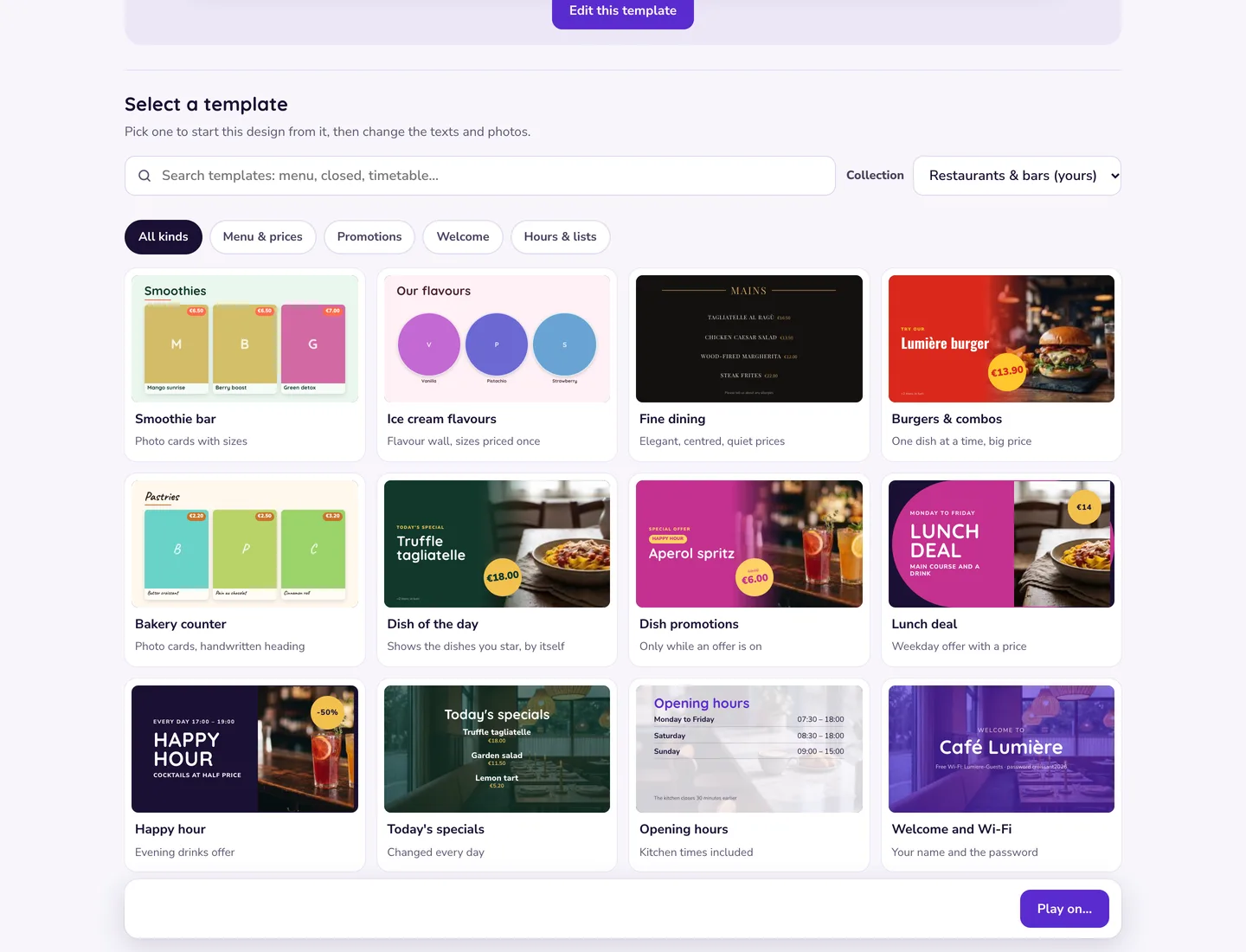Click 'Photo cards with sizes' description
Image resolution: width=1246 pixels, height=952 pixels.
[x=191, y=441]
